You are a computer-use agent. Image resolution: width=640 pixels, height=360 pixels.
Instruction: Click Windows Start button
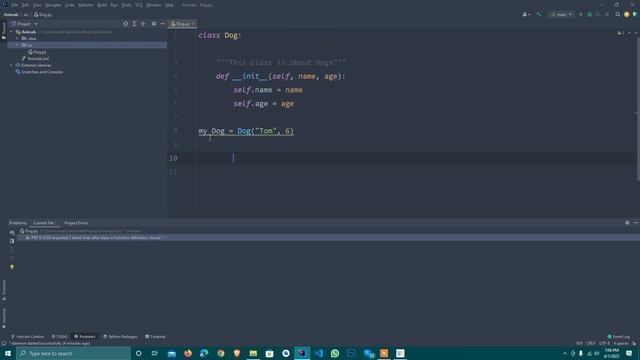8,353
